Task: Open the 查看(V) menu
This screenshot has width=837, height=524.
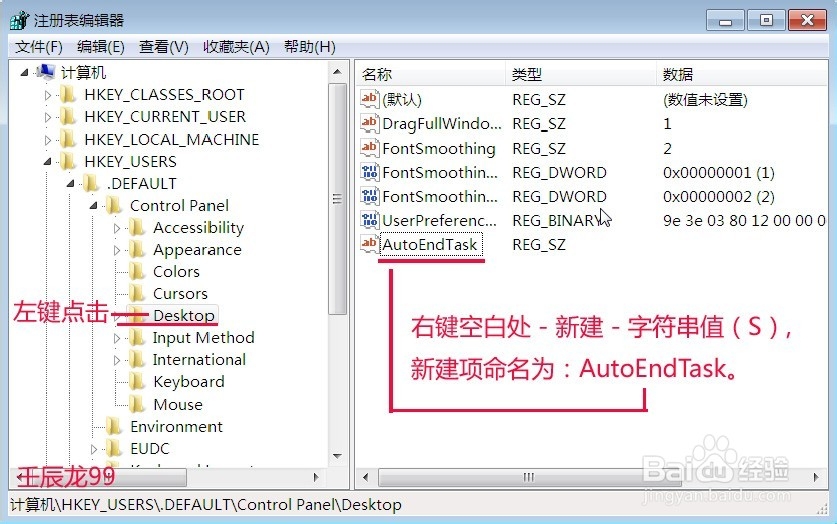Action: point(163,47)
